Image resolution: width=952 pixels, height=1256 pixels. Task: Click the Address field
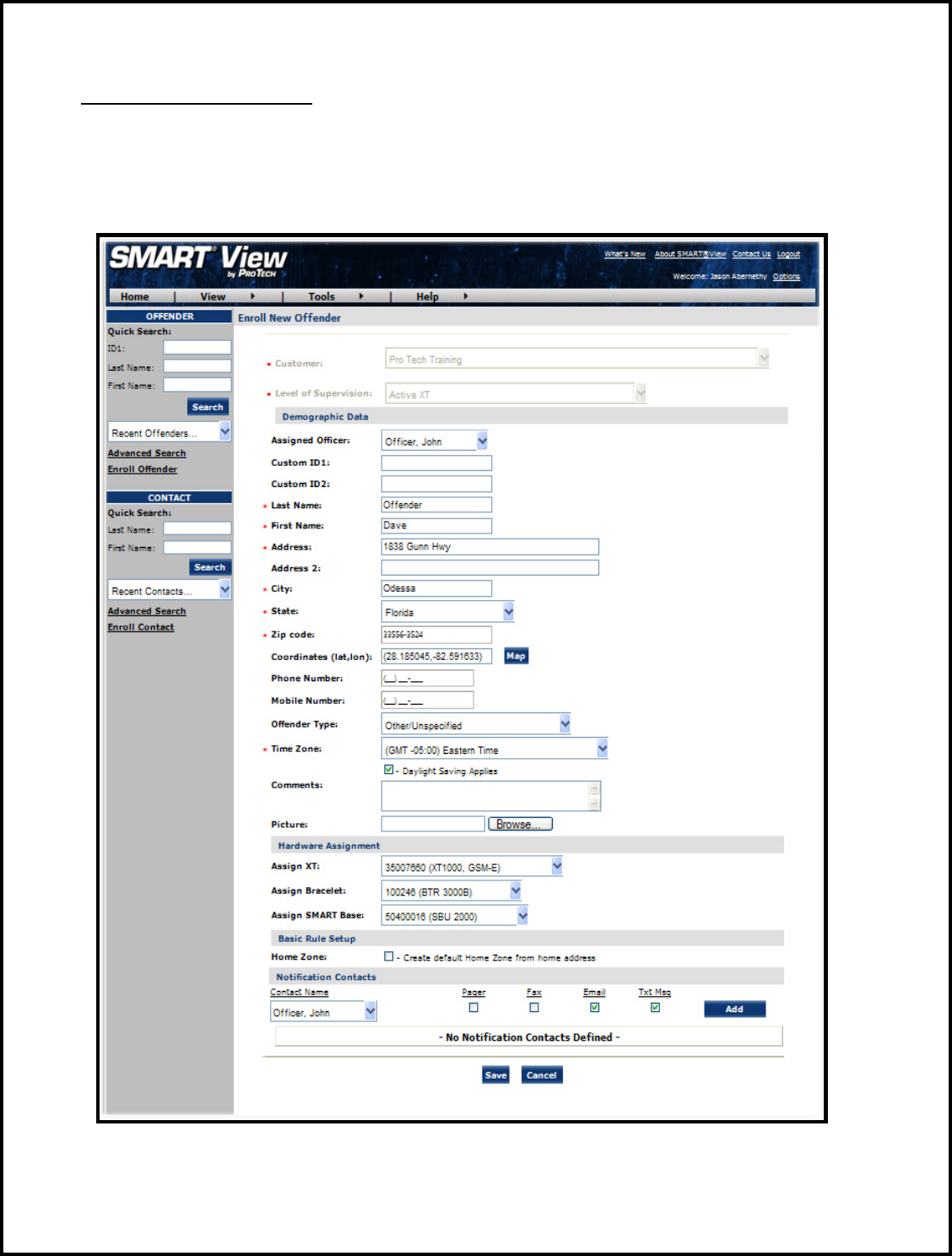tap(490, 547)
